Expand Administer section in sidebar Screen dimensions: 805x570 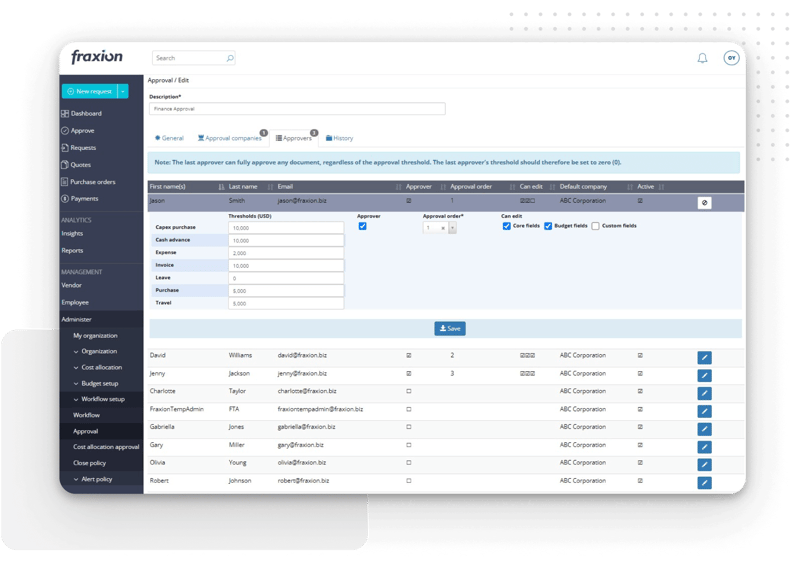coord(76,320)
